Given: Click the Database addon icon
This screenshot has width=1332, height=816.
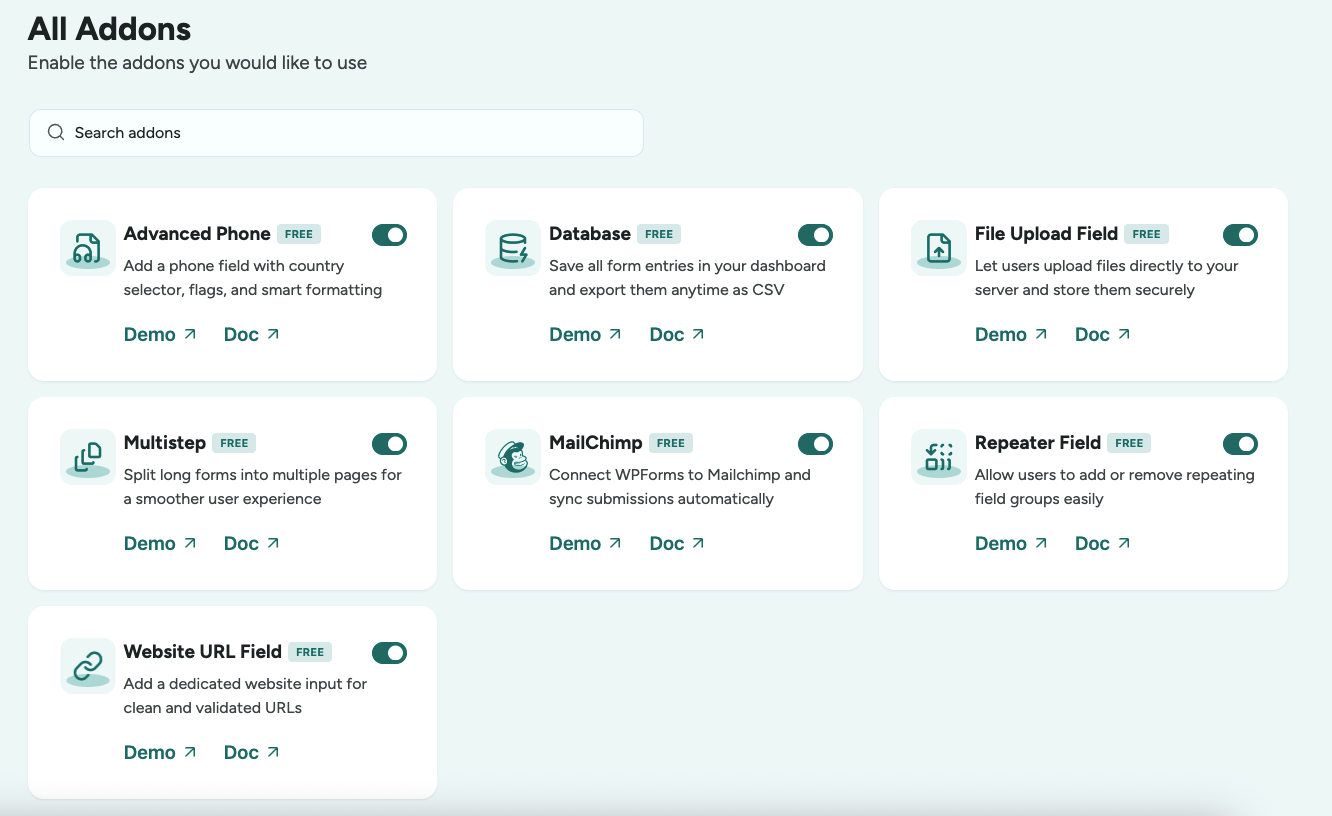Looking at the screenshot, I should tap(513, 248).
